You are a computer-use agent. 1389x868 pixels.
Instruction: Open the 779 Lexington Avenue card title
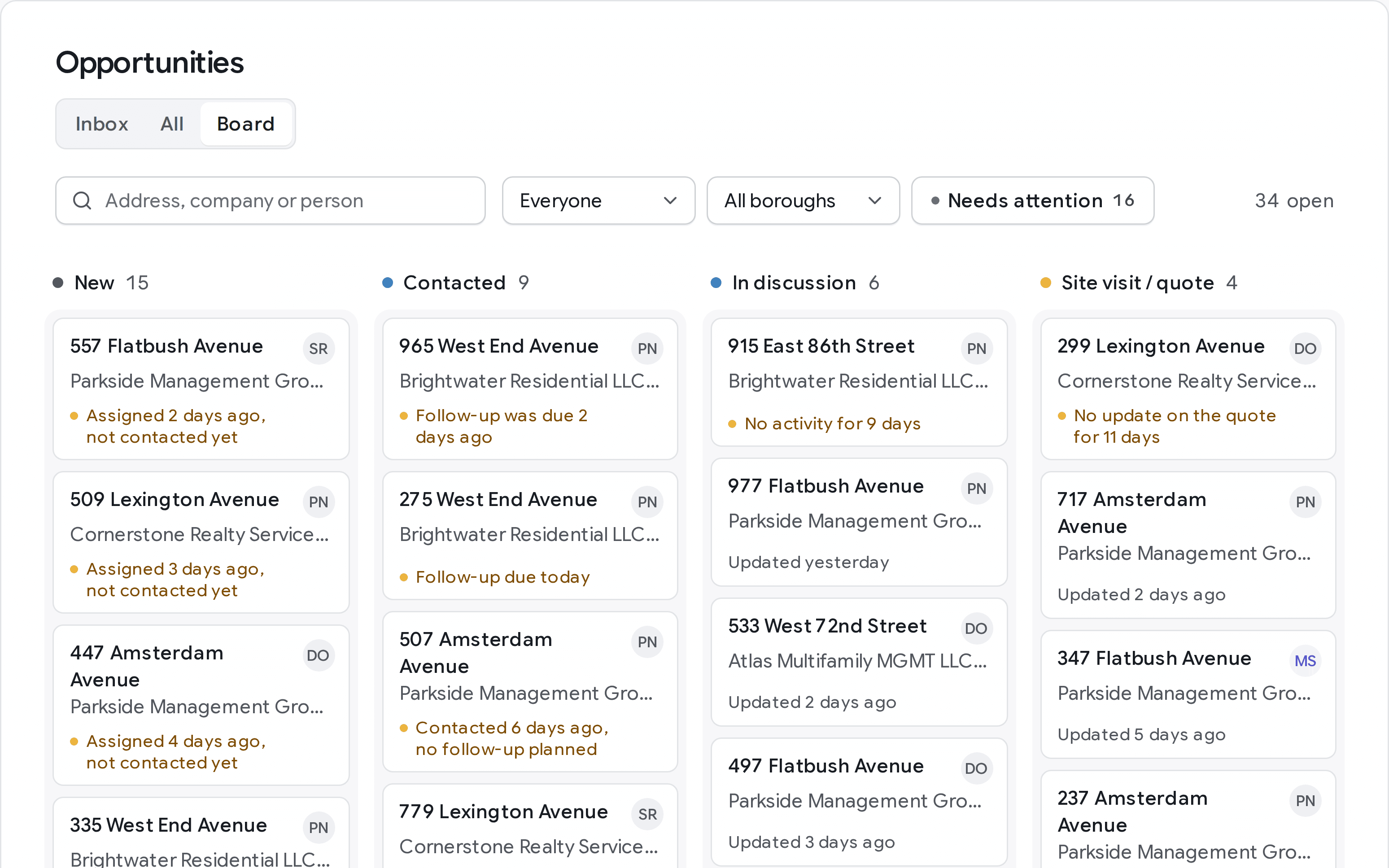click(503, 812)
